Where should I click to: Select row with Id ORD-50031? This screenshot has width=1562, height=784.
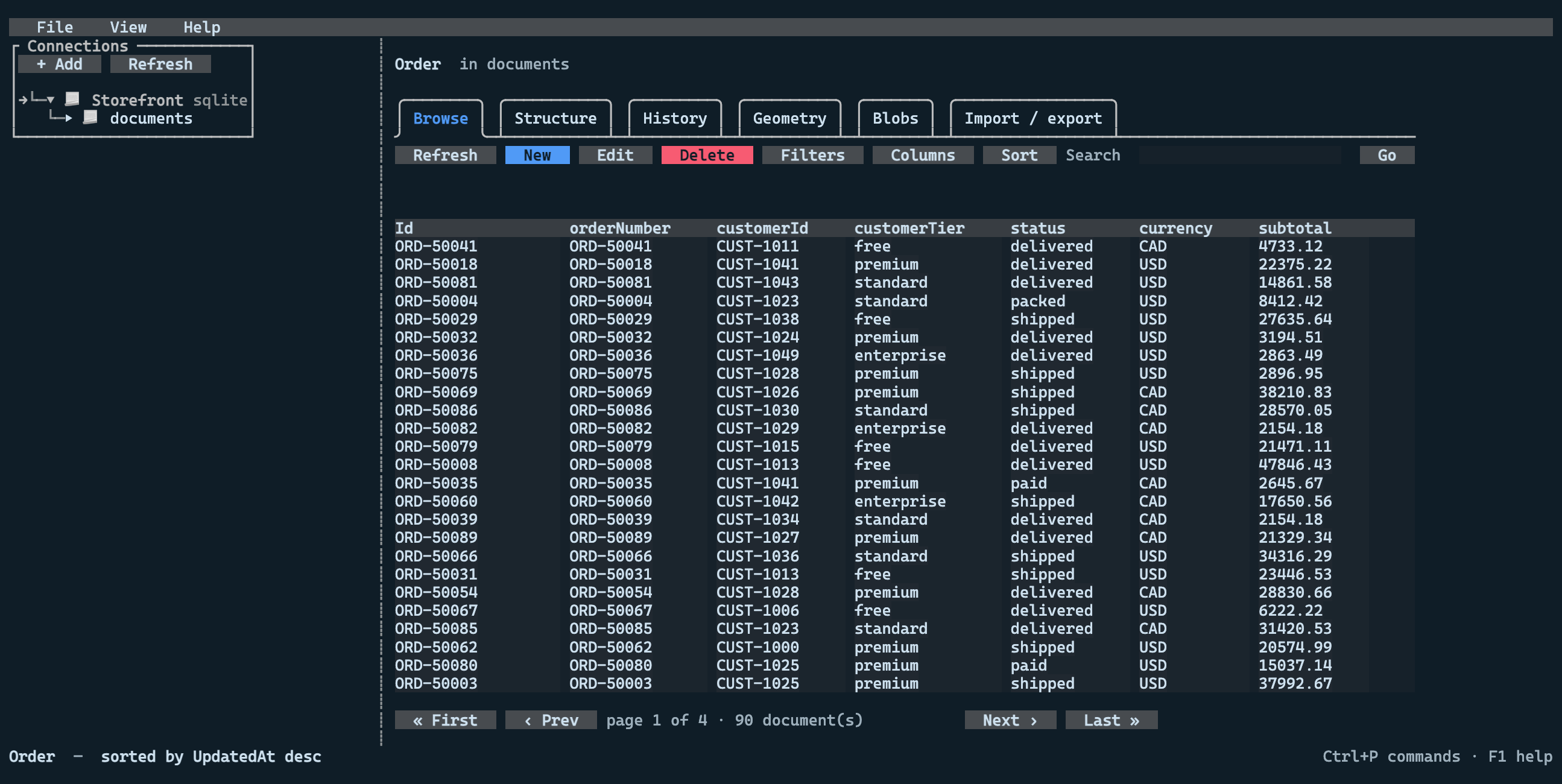[904, 575]
